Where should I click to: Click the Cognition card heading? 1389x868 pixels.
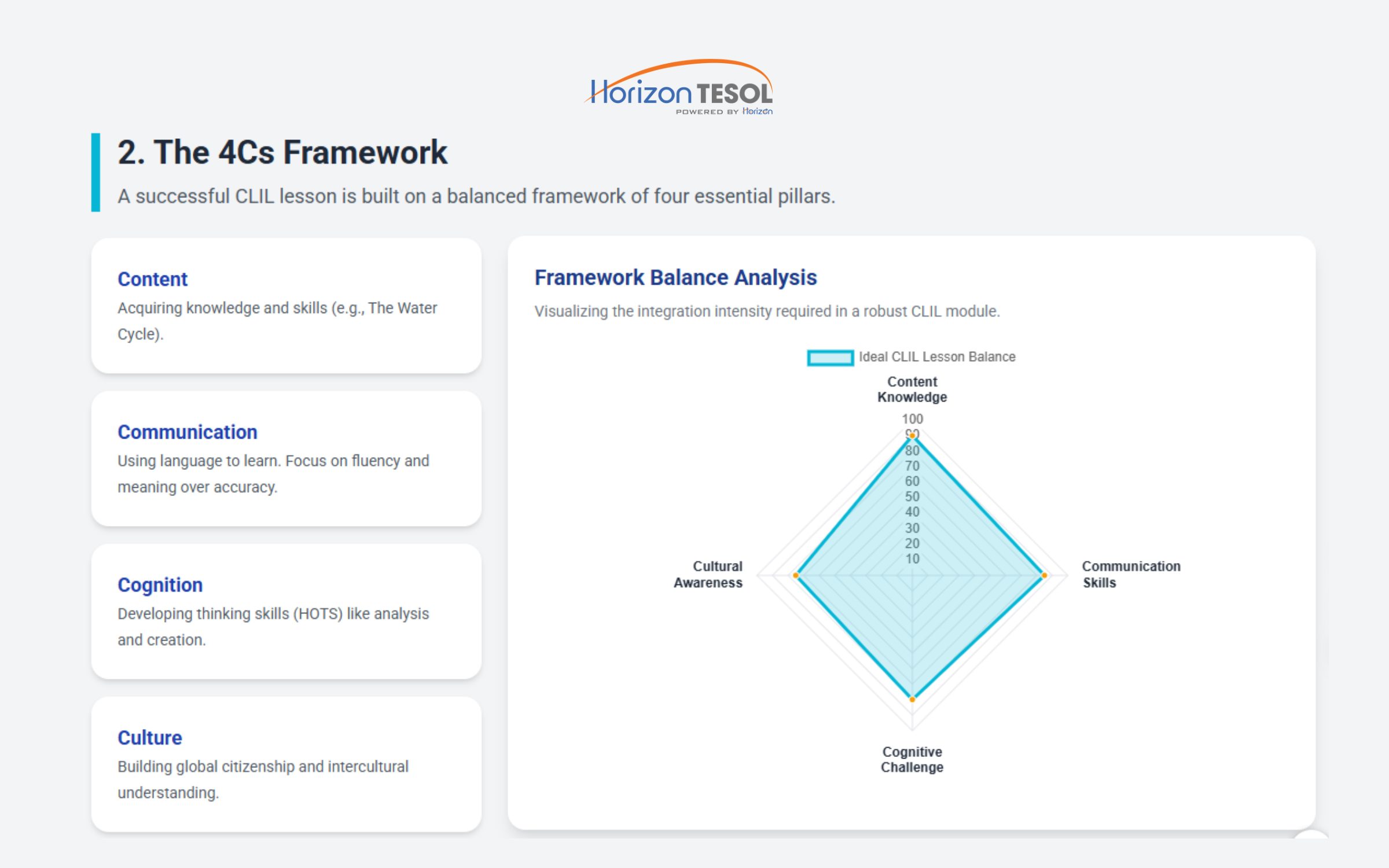pyautogui.click(x=160, y=585)
